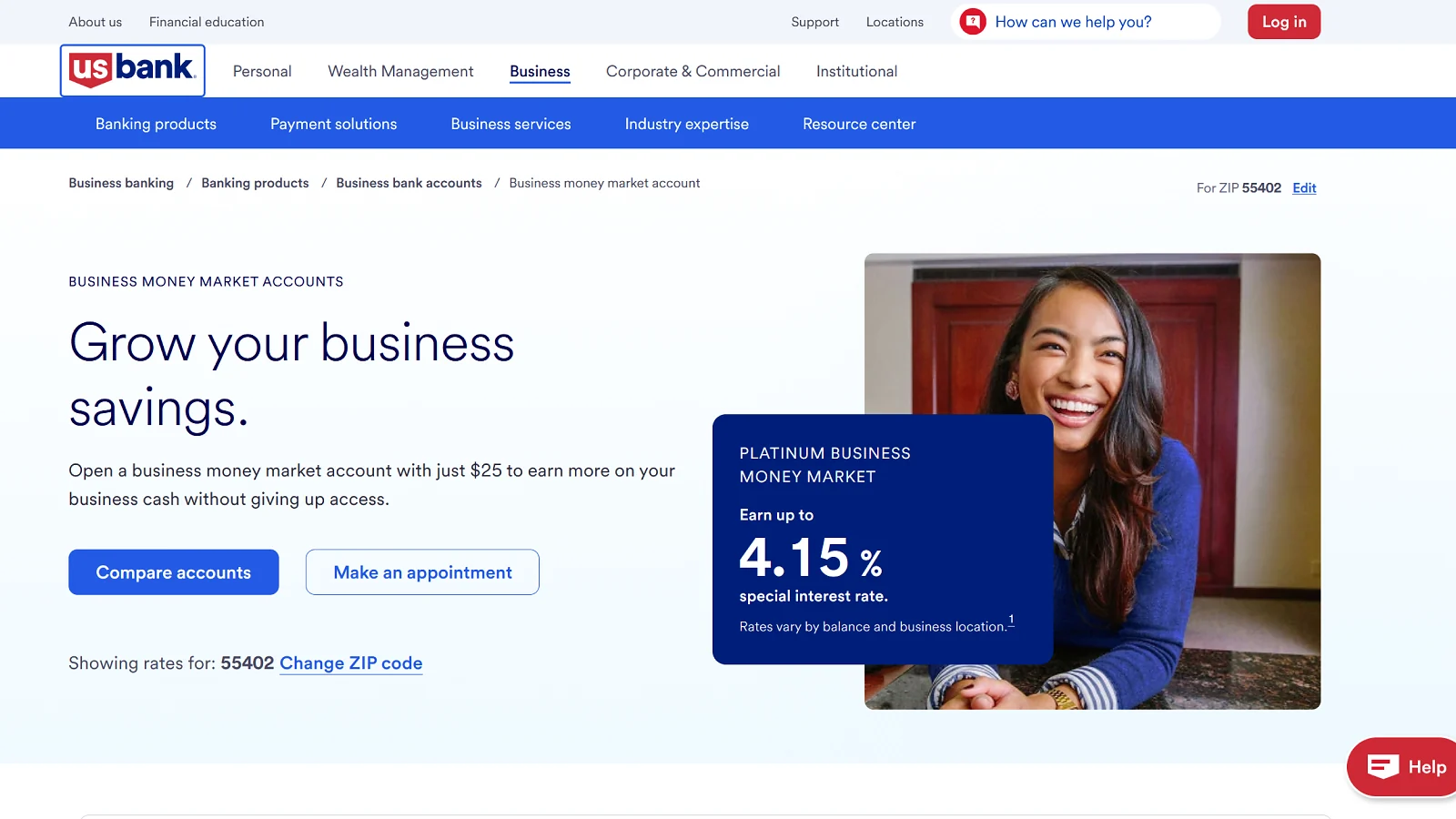This screenshot has width=1456, height=819.
Task: Open Locations link
Action: 895,22
